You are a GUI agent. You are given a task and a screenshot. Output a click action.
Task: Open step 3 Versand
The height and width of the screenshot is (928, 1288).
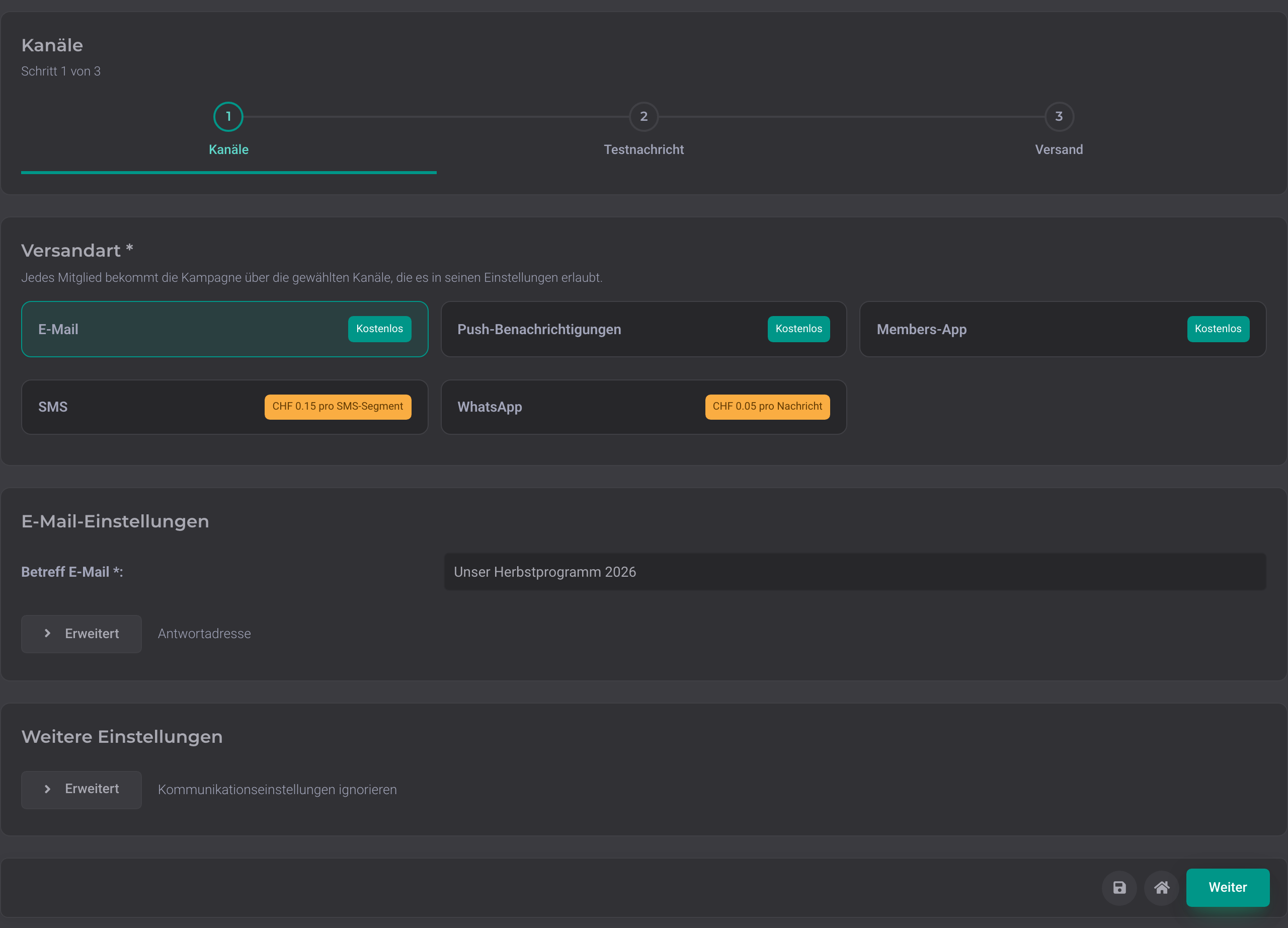[x=1059, y=129]
